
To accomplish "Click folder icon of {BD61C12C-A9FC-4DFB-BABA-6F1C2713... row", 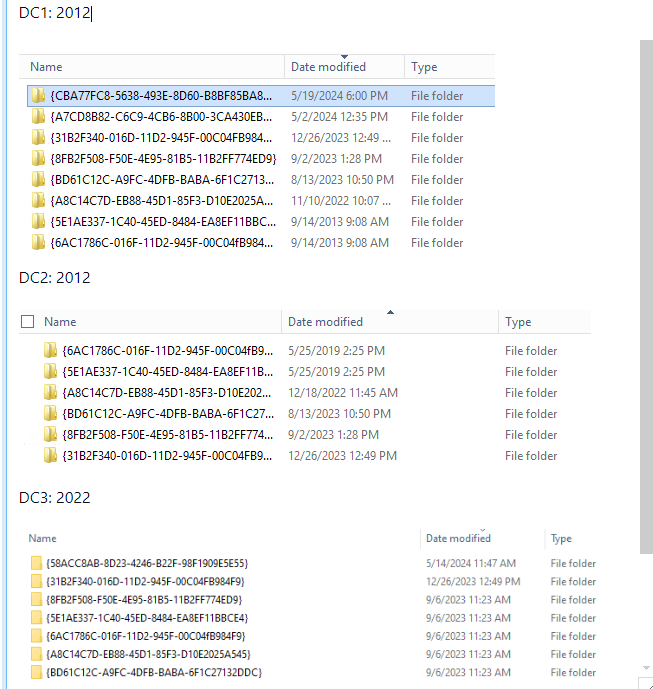I will 38,179.
